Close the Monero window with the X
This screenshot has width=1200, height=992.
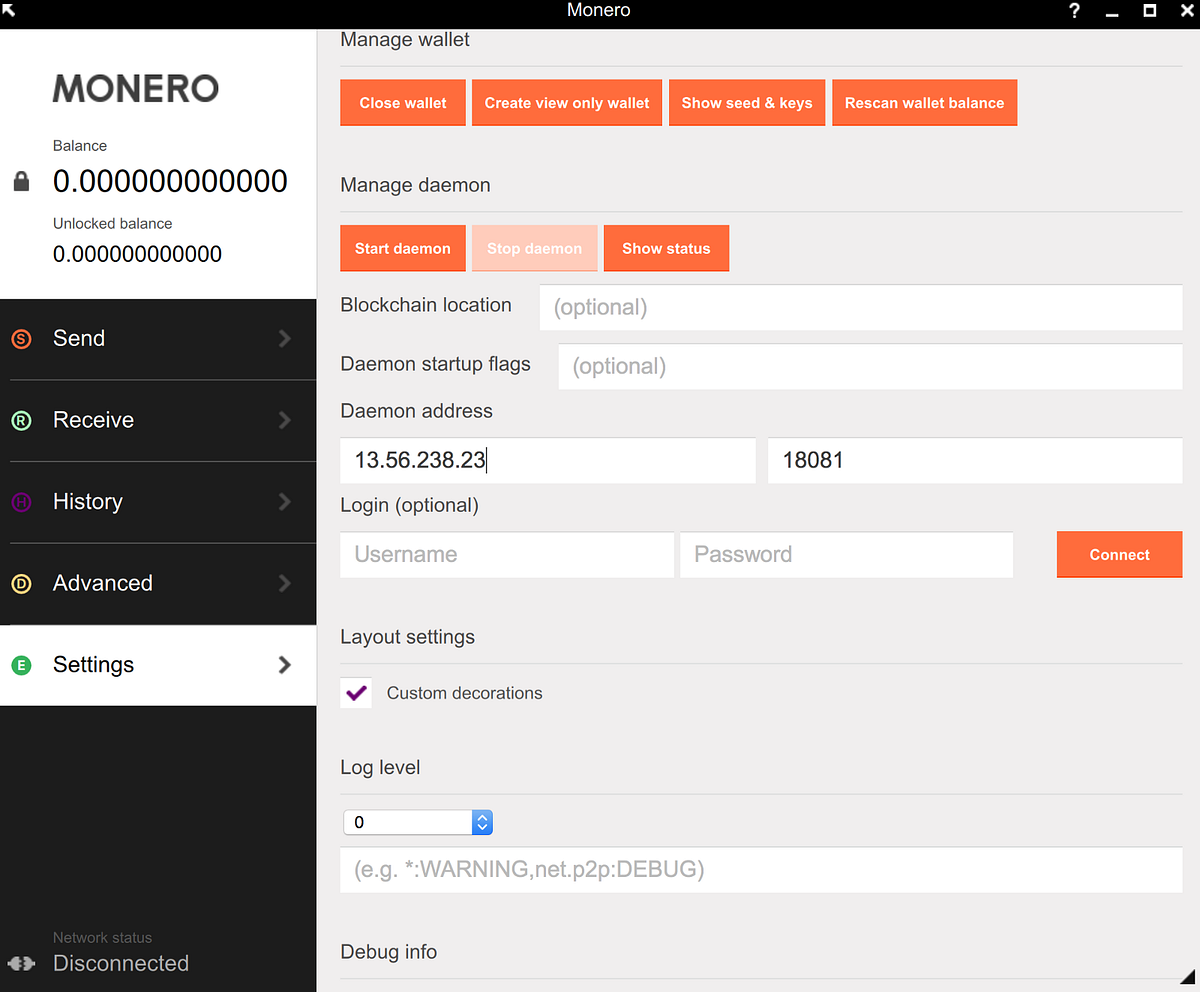(1186, 11)
